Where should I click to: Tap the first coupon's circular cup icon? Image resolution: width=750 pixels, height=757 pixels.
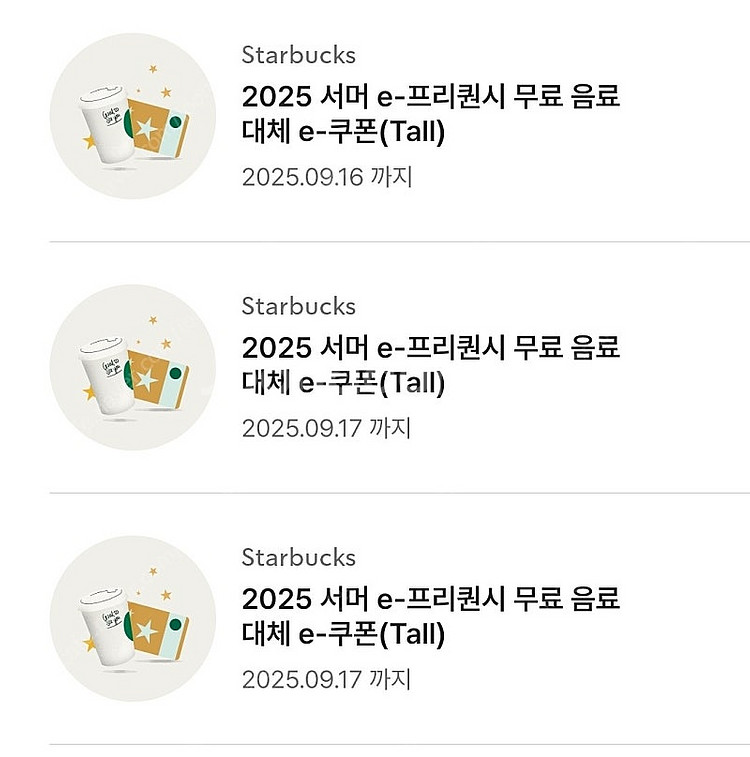[x=132, y=116]
